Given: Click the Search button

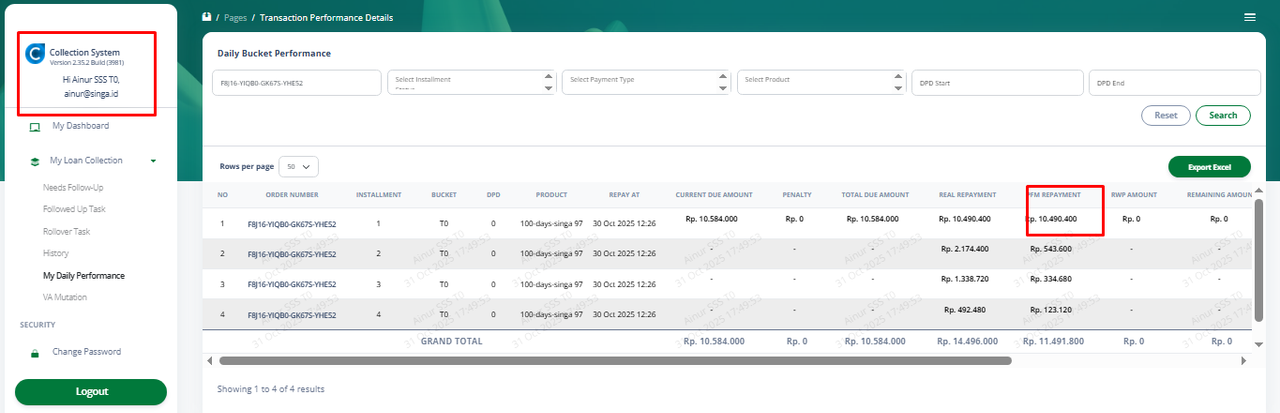Looking at the screenshot, I should [1223, 115].
